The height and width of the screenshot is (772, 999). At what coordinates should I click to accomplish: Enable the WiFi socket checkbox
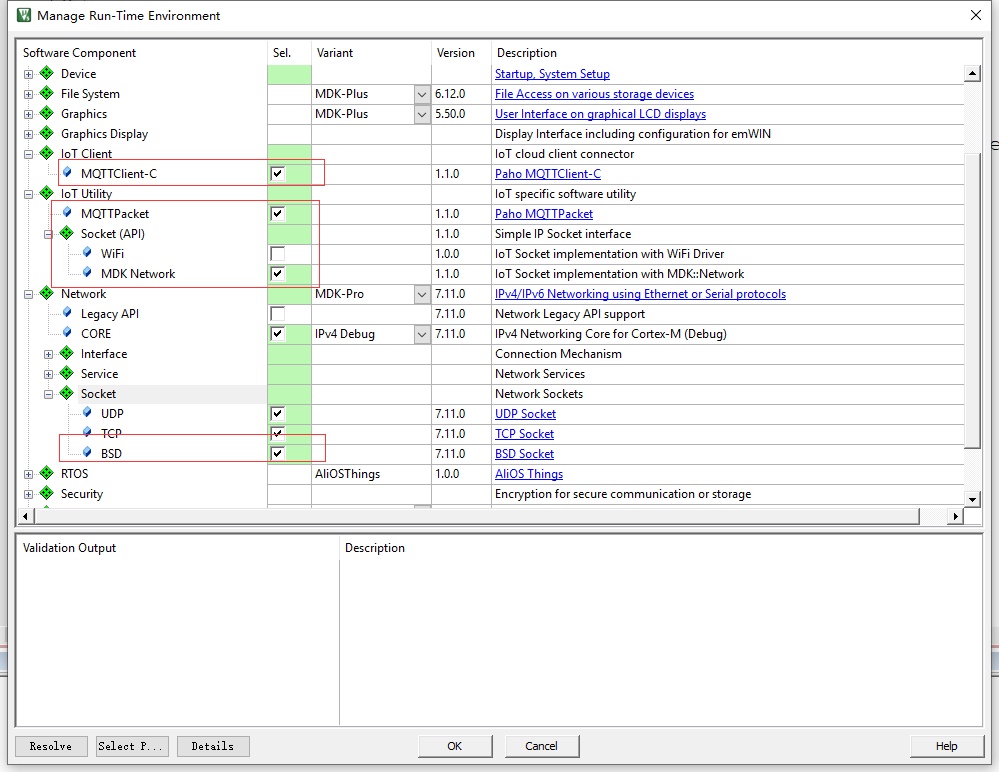coord(277,254)
